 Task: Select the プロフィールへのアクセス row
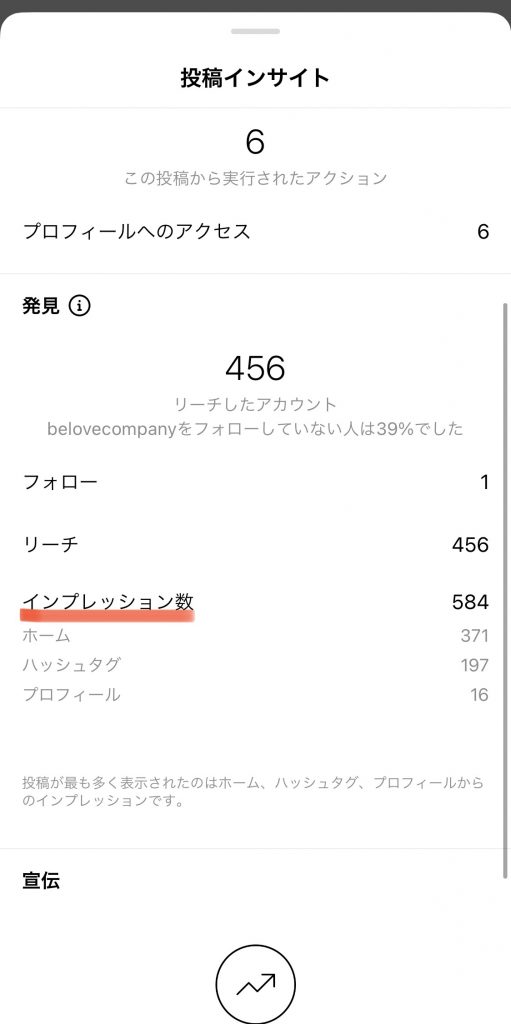[x=256, y=231]
